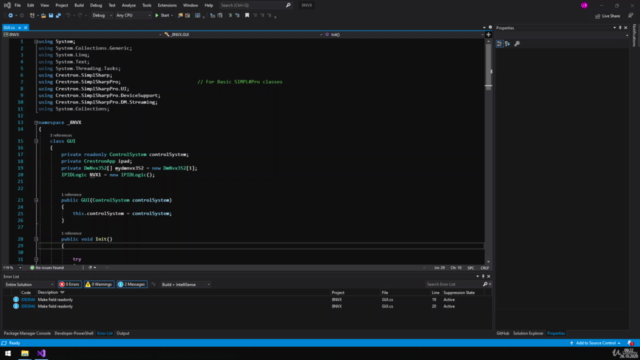Collapse the Init() method block
Viewport: 640px width, 360px height.
pyautogui.click(x=36, y=239)
